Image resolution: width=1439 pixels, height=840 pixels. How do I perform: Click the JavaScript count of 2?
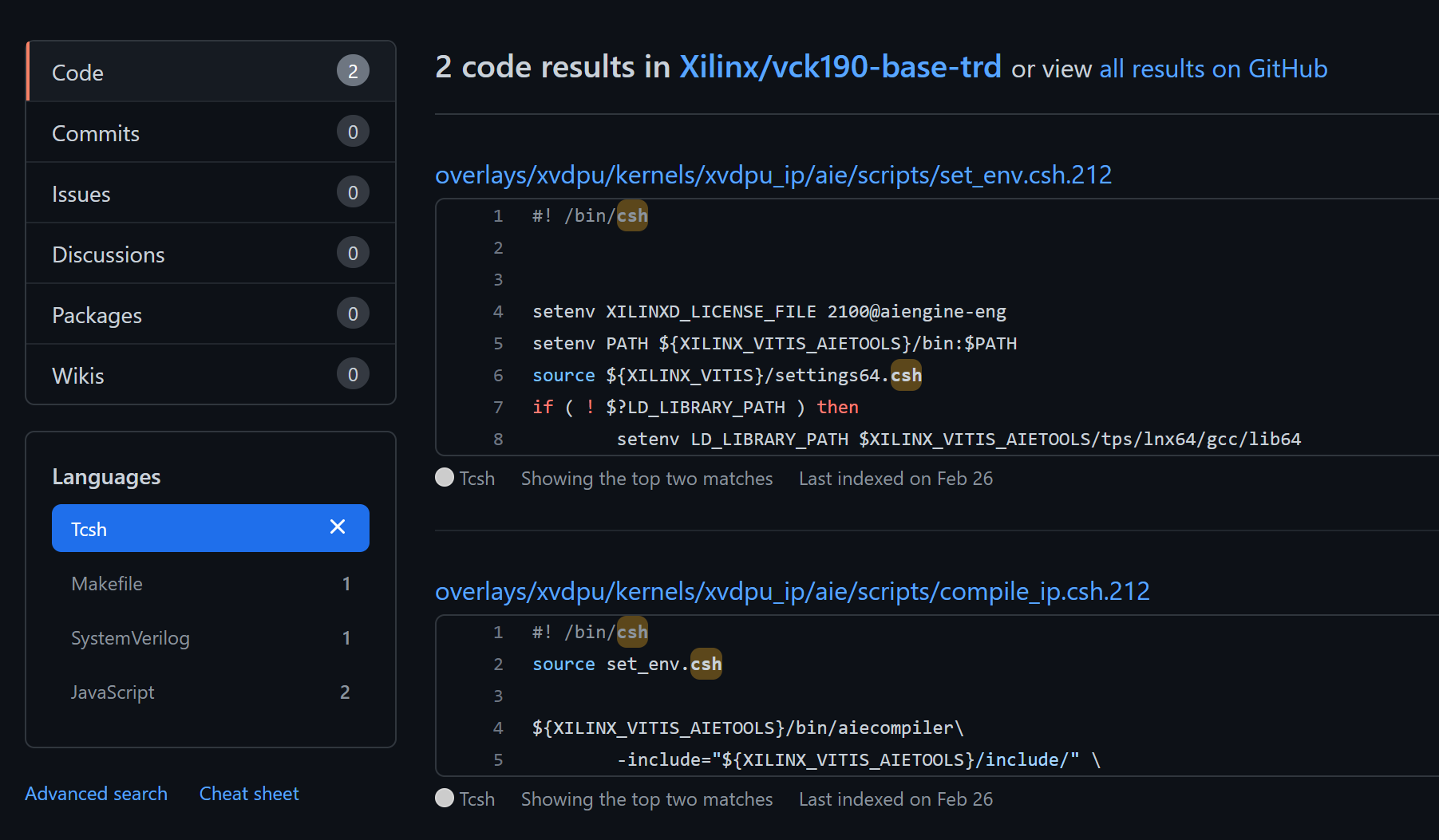[x=345, y=692]
